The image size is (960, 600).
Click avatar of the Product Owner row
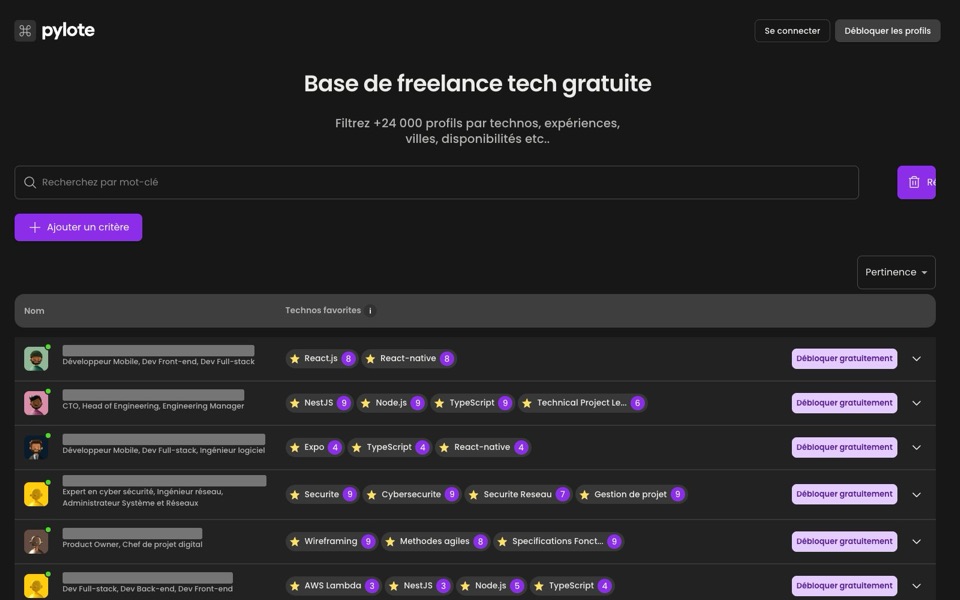[36, 542]
